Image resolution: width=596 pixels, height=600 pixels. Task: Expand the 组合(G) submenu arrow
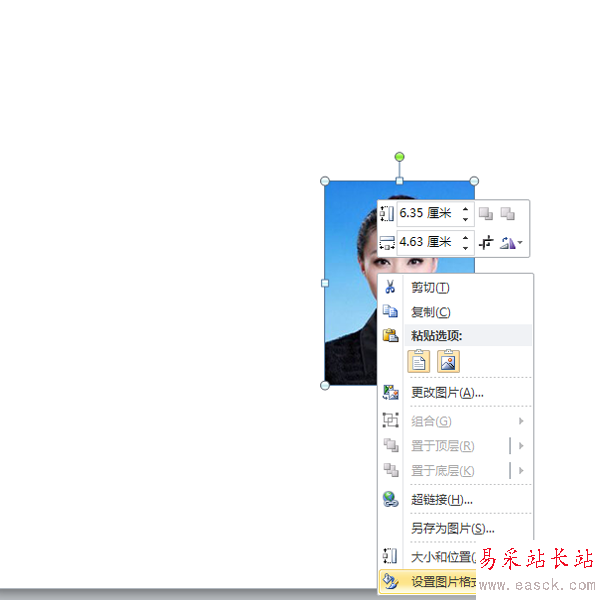point(521,421)
